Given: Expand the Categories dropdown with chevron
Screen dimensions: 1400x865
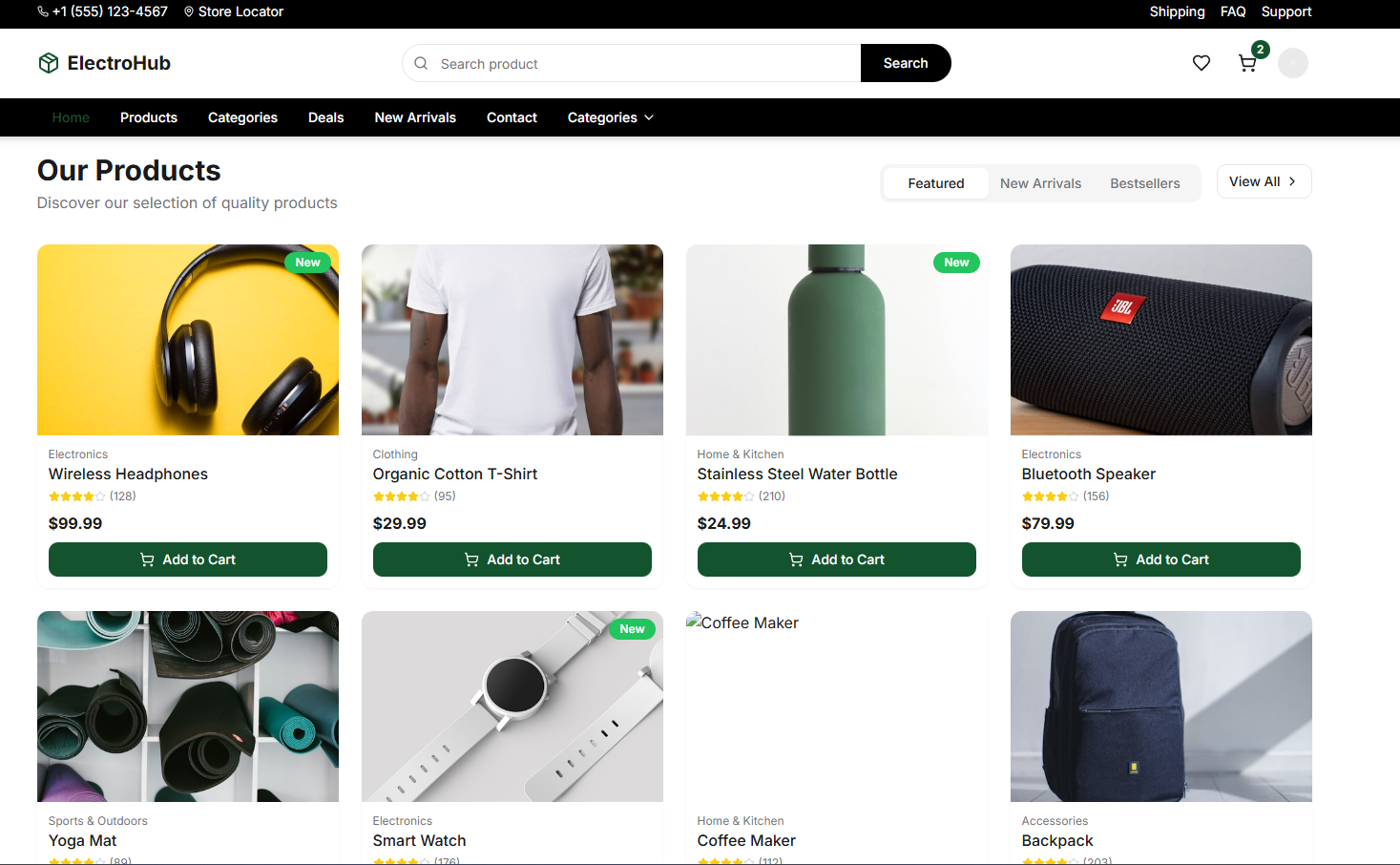Looking at the screenshot, I should pyautogui.click(x=610, y=117).
